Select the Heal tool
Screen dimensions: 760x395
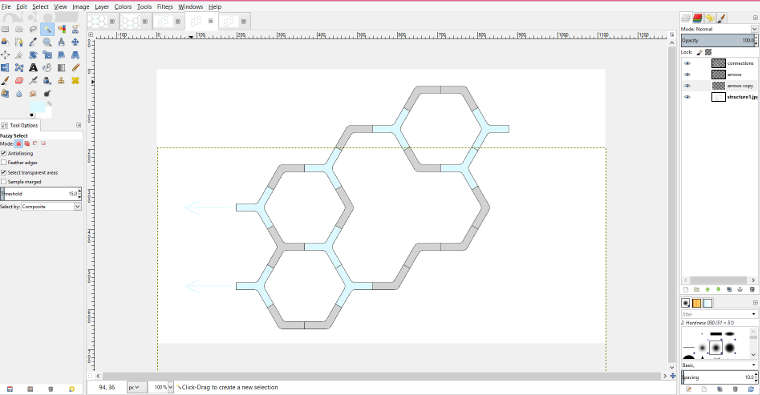coord(75,80)
